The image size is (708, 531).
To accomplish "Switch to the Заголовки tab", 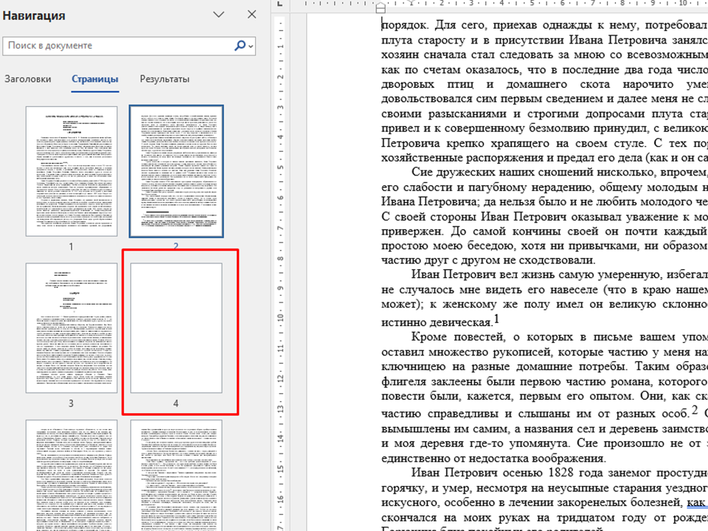I will [x=28, y=79].
